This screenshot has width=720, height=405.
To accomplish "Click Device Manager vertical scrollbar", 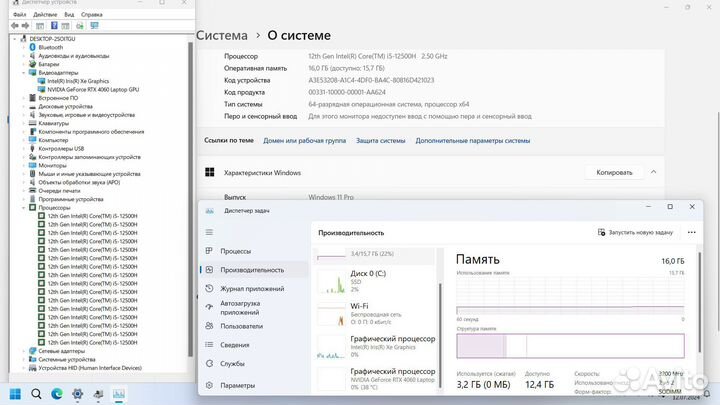I will pyautogui.click(x=191, y=198).
